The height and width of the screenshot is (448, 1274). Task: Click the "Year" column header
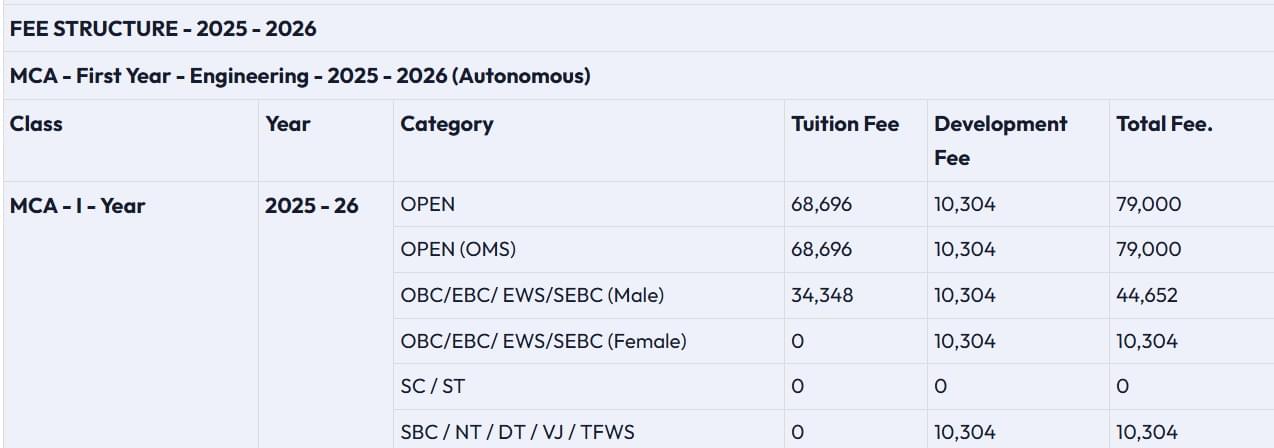point(288,124)
